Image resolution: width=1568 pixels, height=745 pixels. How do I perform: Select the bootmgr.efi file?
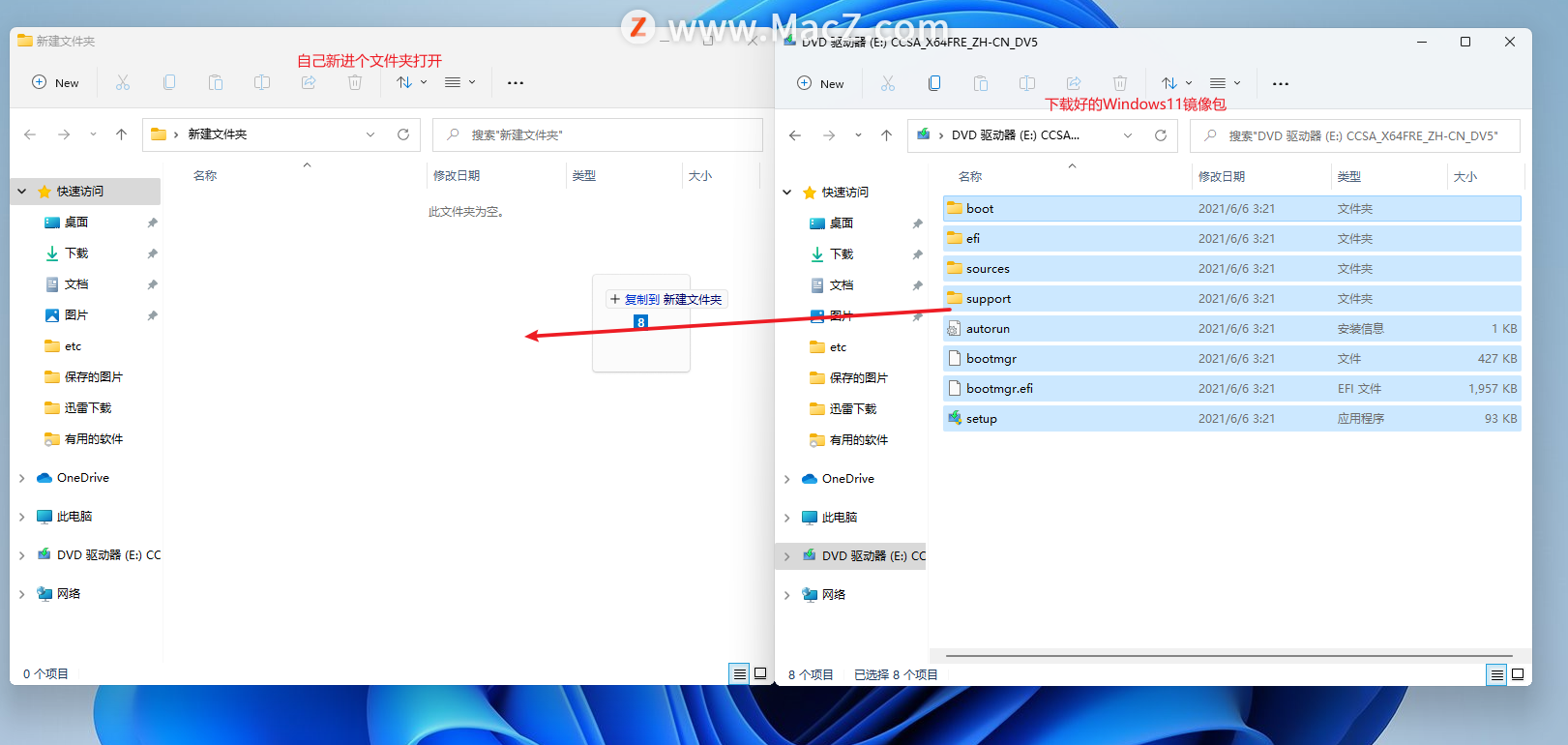(1231, 389)
